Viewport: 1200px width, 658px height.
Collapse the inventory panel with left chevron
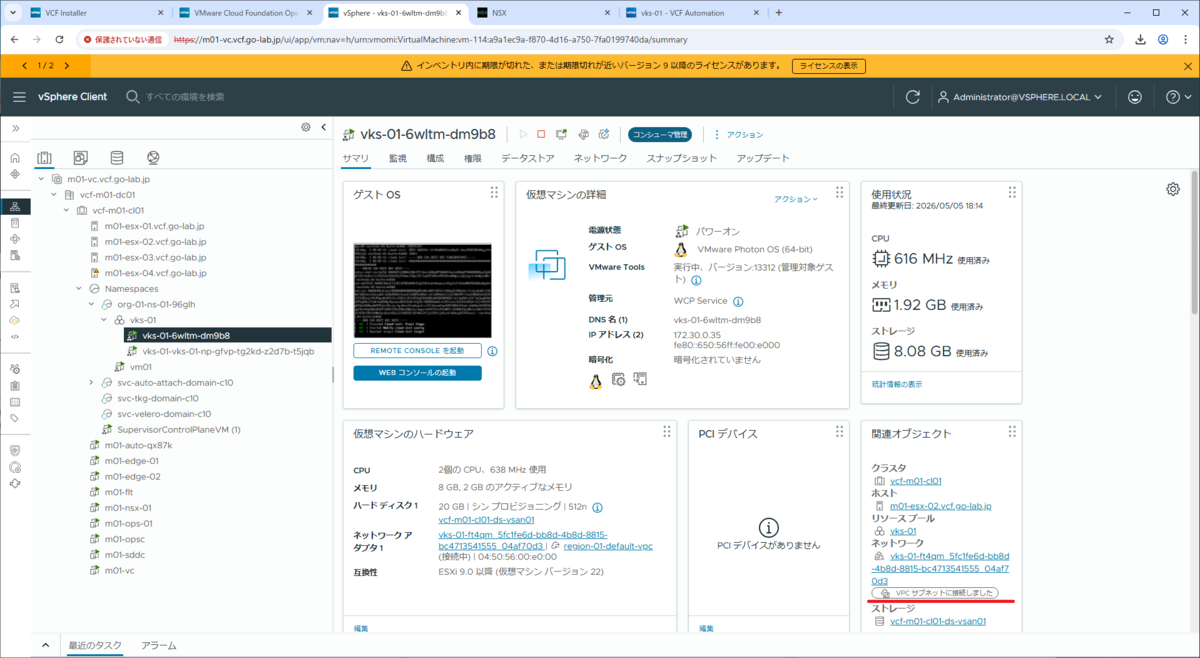[x=324, y=127]
